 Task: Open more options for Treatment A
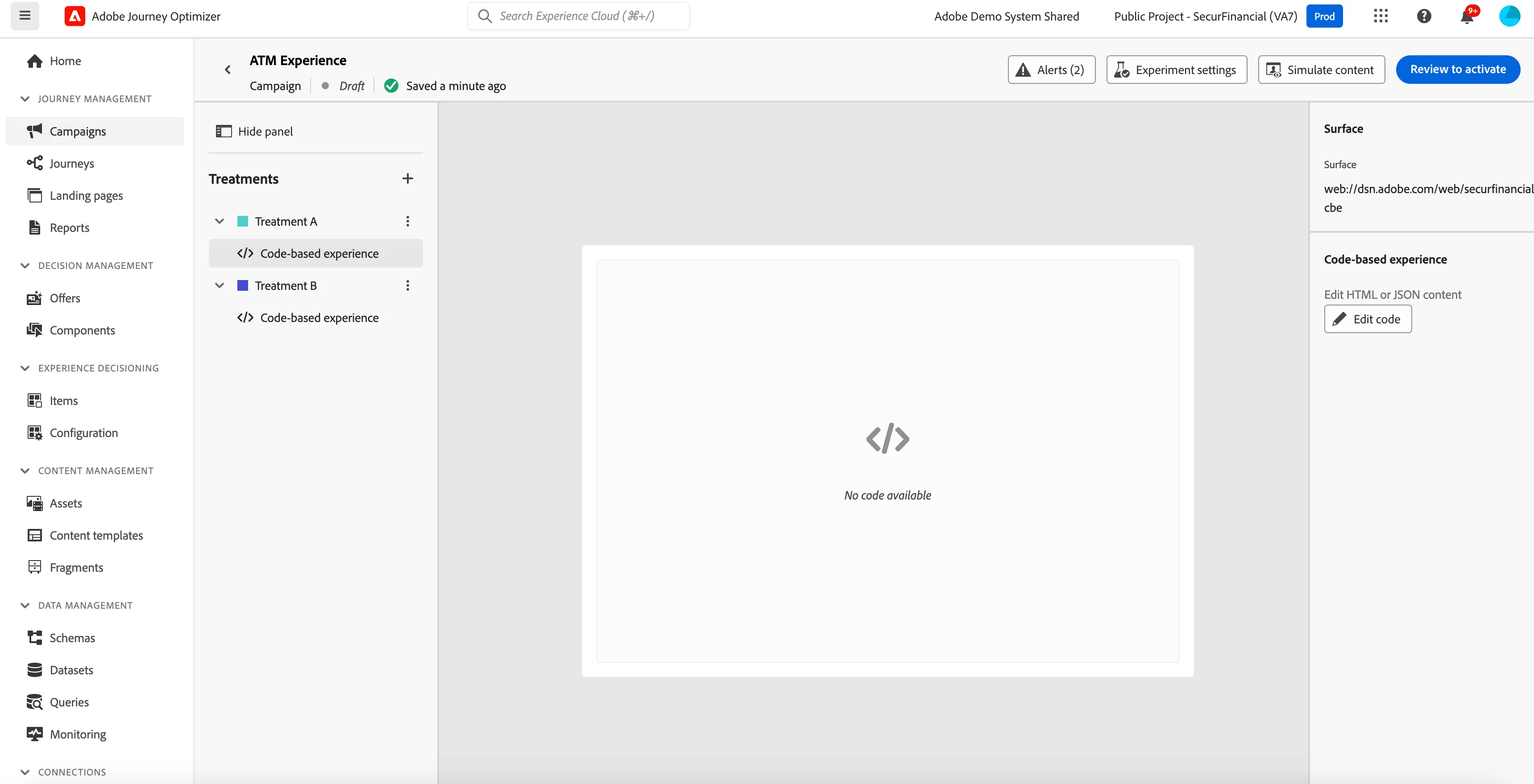click(x=408, y=222)
